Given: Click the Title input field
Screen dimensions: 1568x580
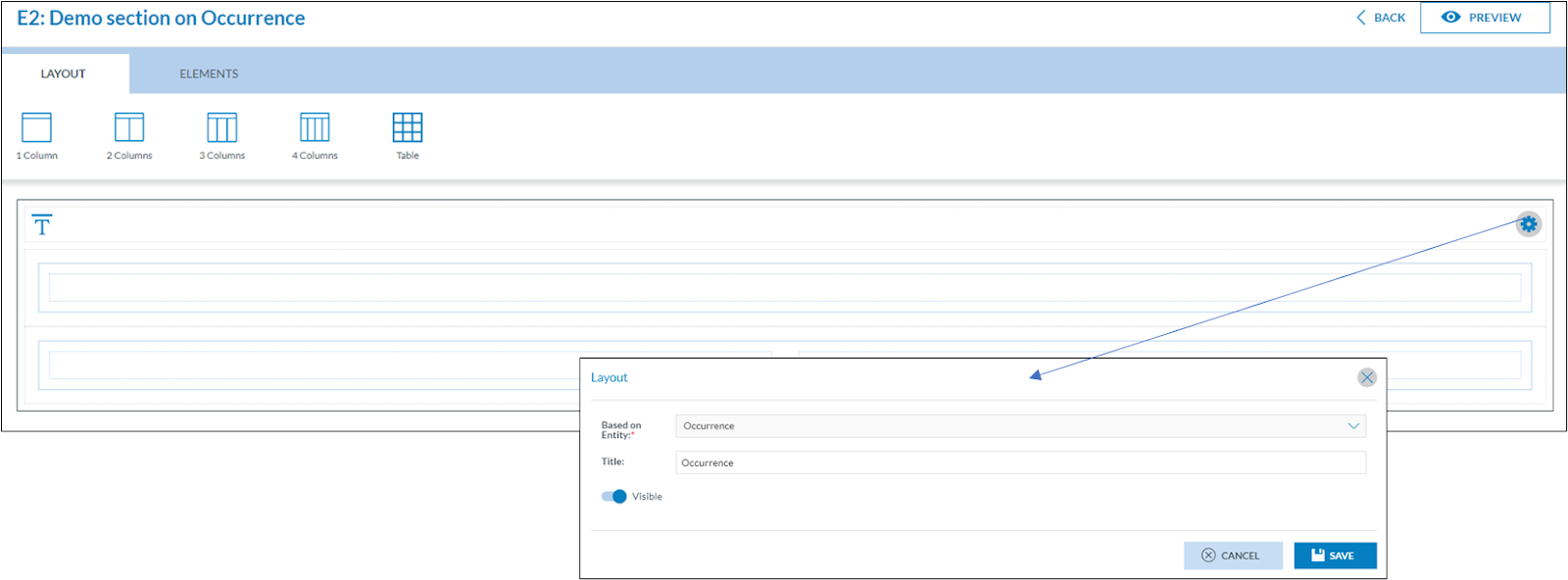Looking at the screenshot, I should [1019, 462].
